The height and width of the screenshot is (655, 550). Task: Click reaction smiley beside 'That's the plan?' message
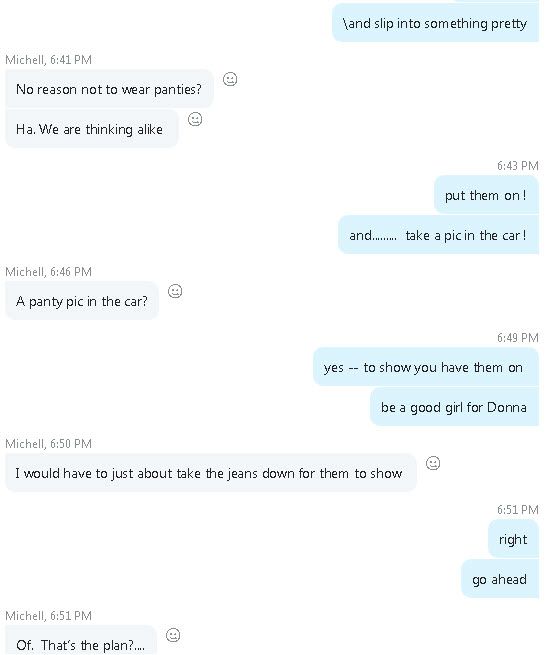pyautogui.click(x=173, y=635)
